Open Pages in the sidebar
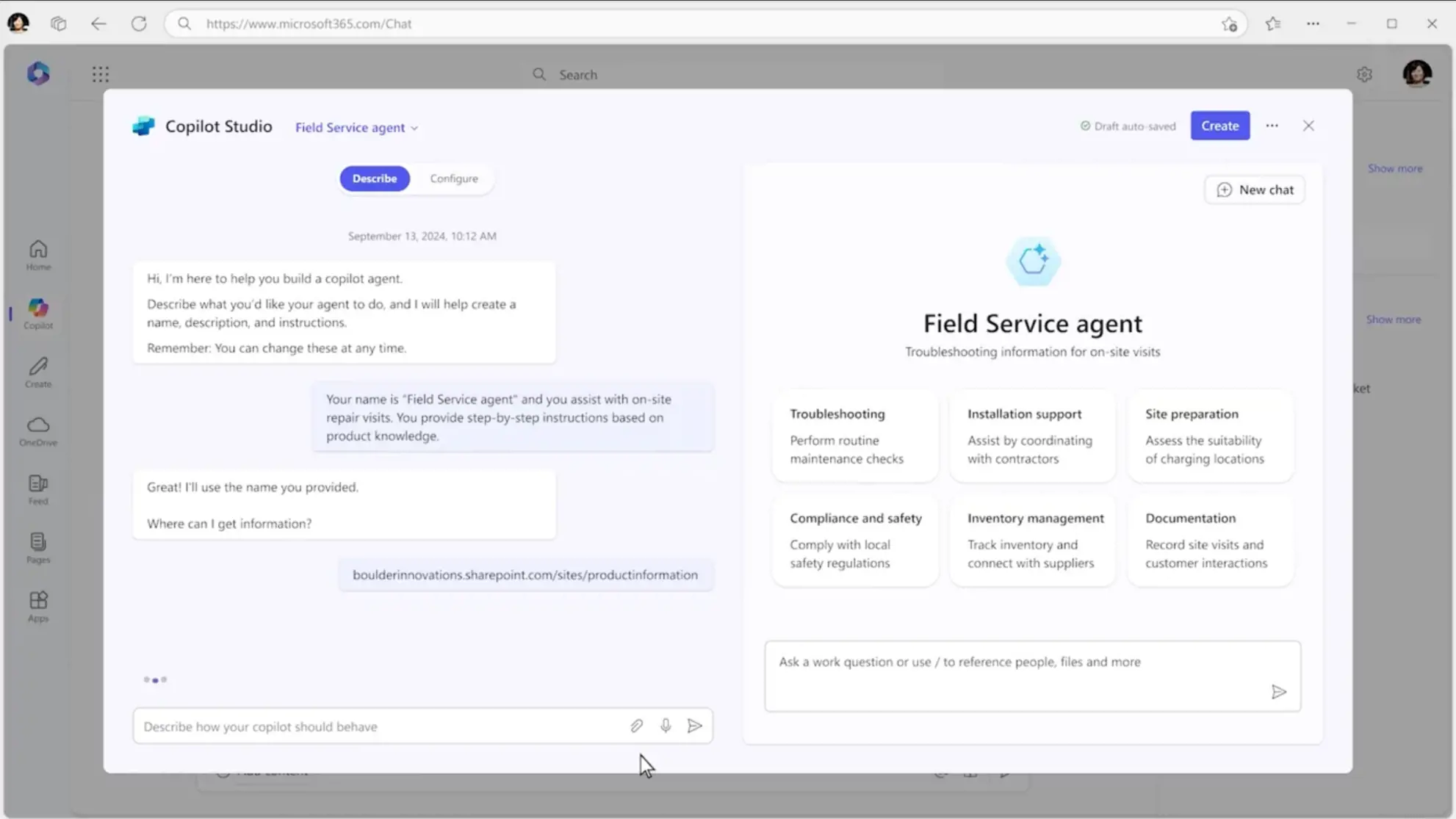This screenshot has width=1456, height=819. click(x=38, y=548)
